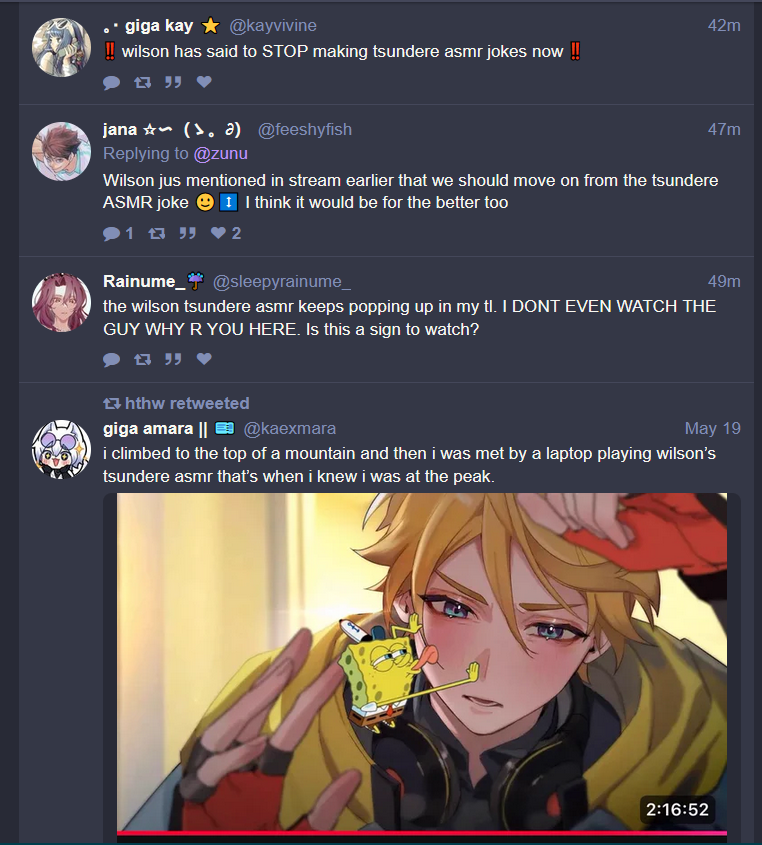Screen dimensions: 762x845
Task: Reply to Rainume_'s tweet
Action: click(x=112, y=359)
